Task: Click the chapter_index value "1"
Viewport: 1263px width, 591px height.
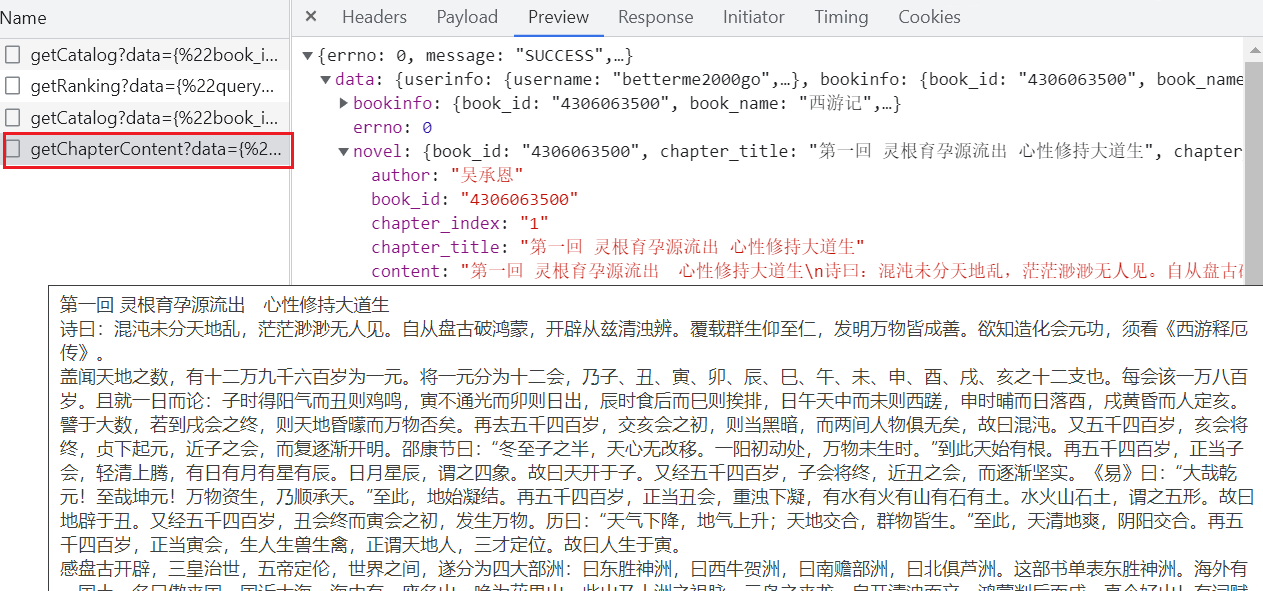Action: click(x=533, y=223)
